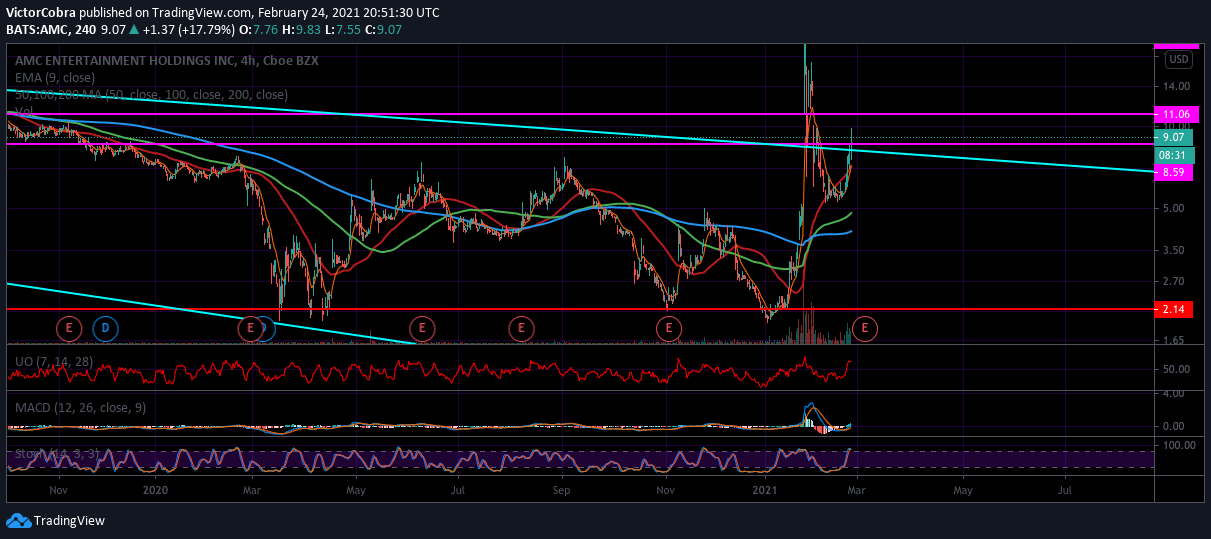Click the 100.00 value on Stoch scale

click(1179, 444)
